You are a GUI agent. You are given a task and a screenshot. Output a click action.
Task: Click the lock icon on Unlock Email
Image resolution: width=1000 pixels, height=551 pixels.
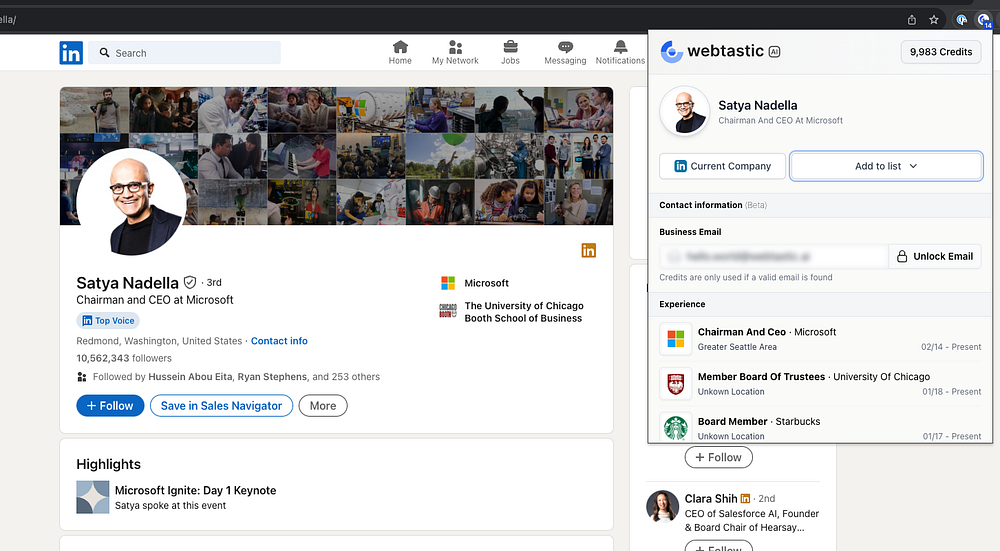click(x=902, y=256)
